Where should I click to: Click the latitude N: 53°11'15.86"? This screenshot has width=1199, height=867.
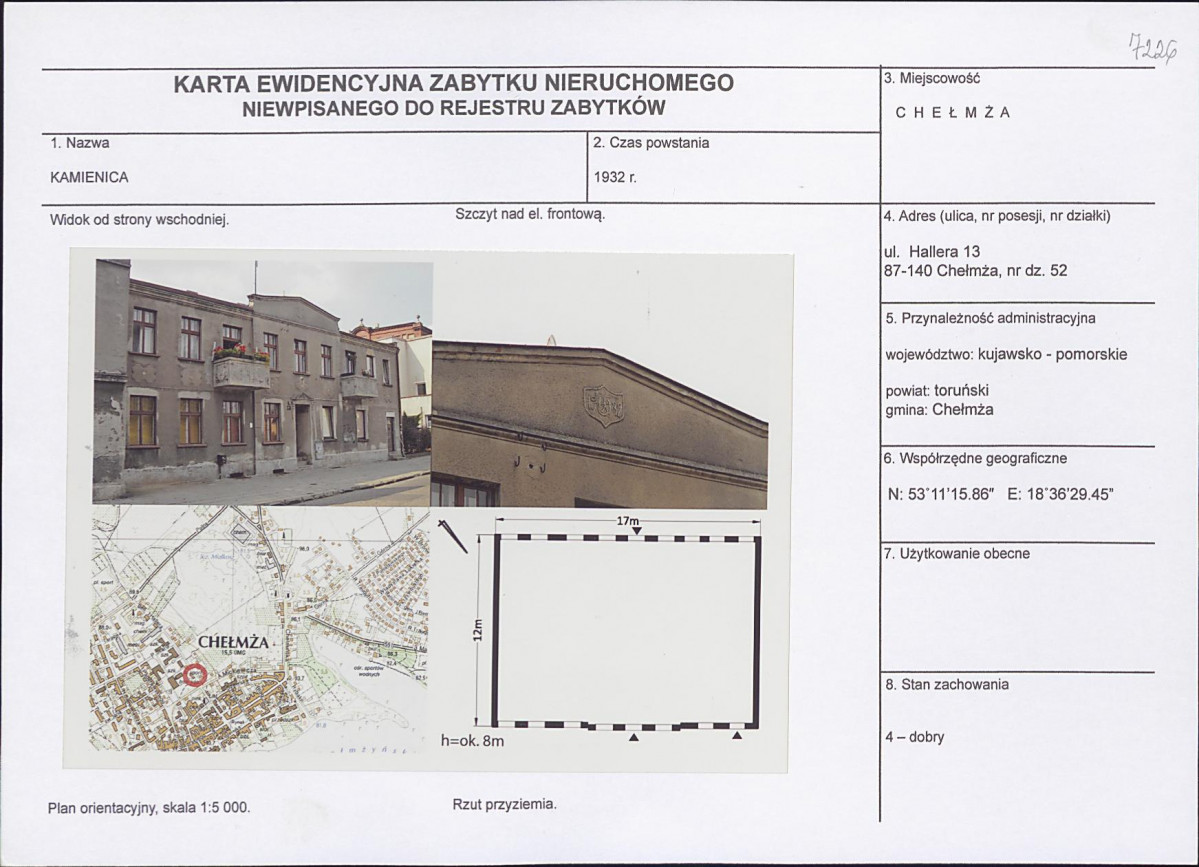pyautogui.click(x=941, y=495)
